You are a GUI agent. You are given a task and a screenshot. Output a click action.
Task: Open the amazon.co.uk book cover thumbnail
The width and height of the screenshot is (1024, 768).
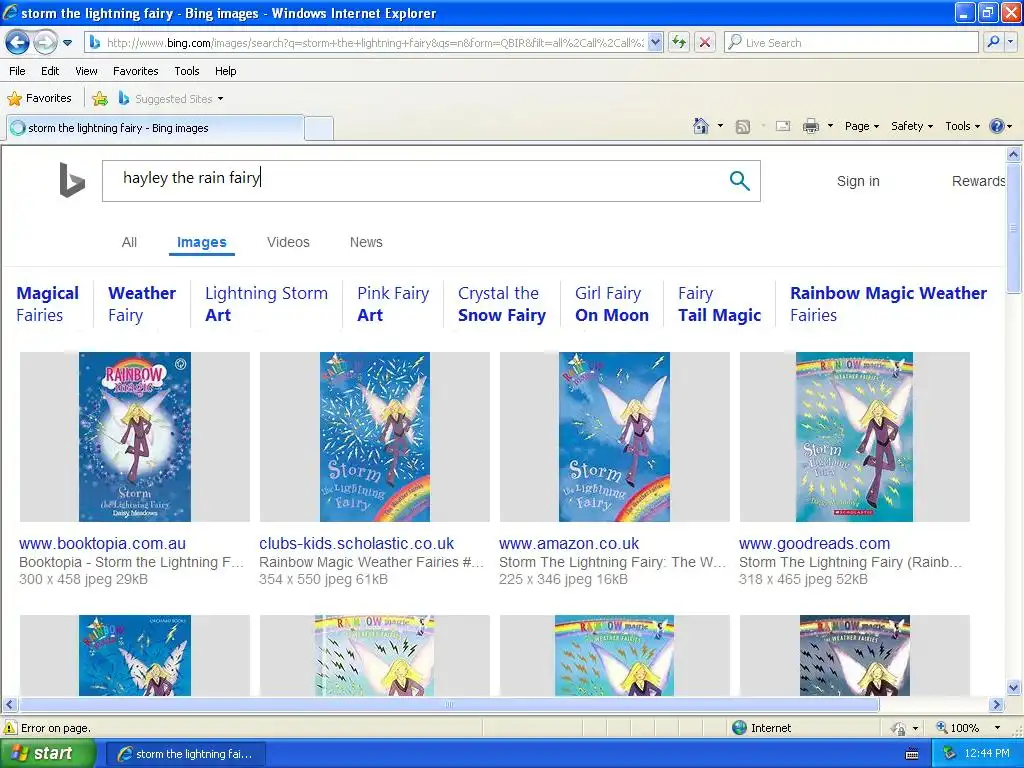pos(615,437)
